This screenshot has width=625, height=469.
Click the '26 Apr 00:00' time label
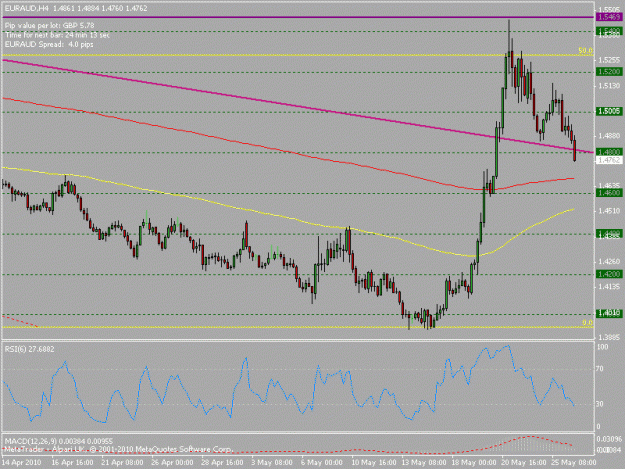172,463
